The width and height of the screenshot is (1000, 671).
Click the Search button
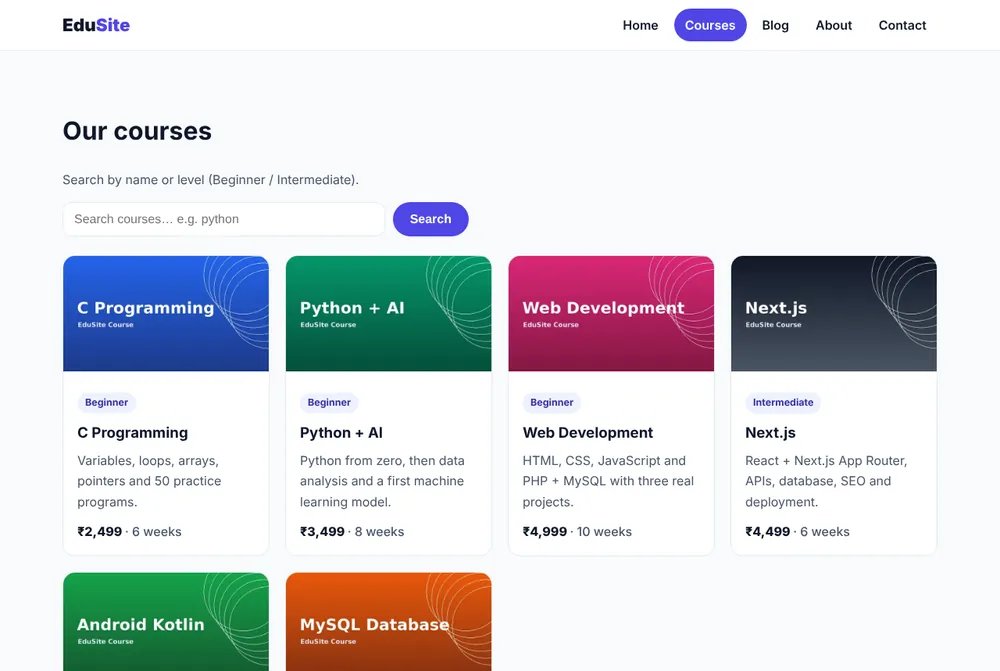(430, 219)
